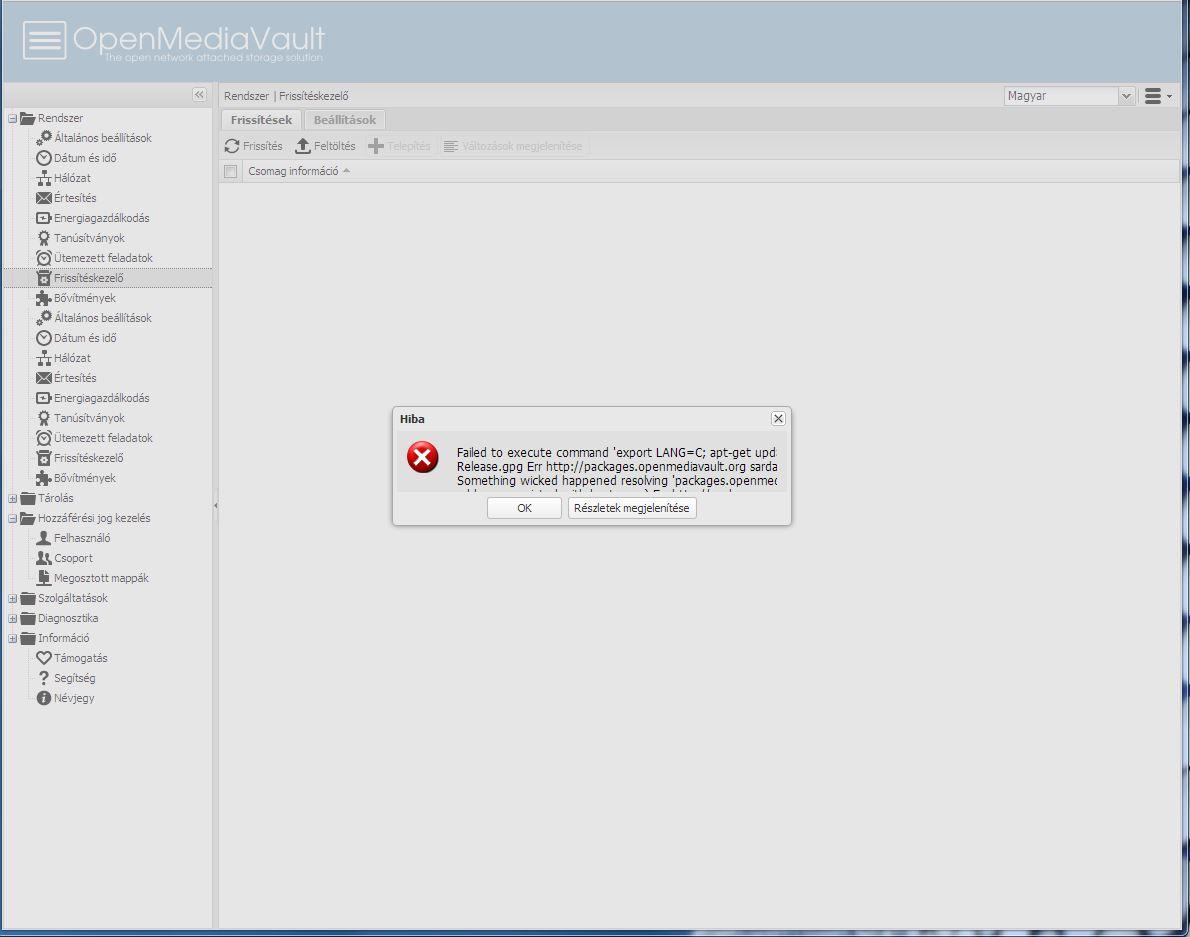Click Változások megjelenítése toolbar button
Screen dimensions: 1190x937
[513, 146]
